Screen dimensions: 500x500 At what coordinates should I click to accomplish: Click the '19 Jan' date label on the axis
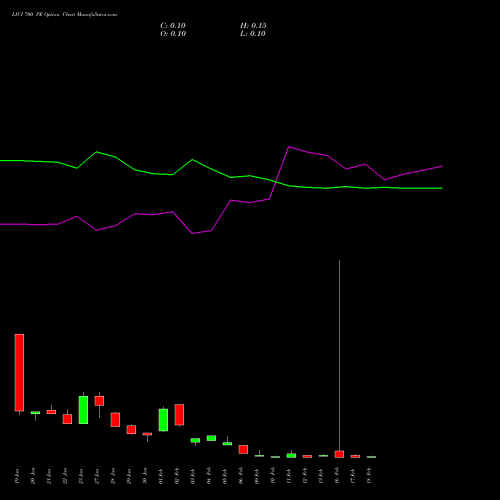(17, 476)
